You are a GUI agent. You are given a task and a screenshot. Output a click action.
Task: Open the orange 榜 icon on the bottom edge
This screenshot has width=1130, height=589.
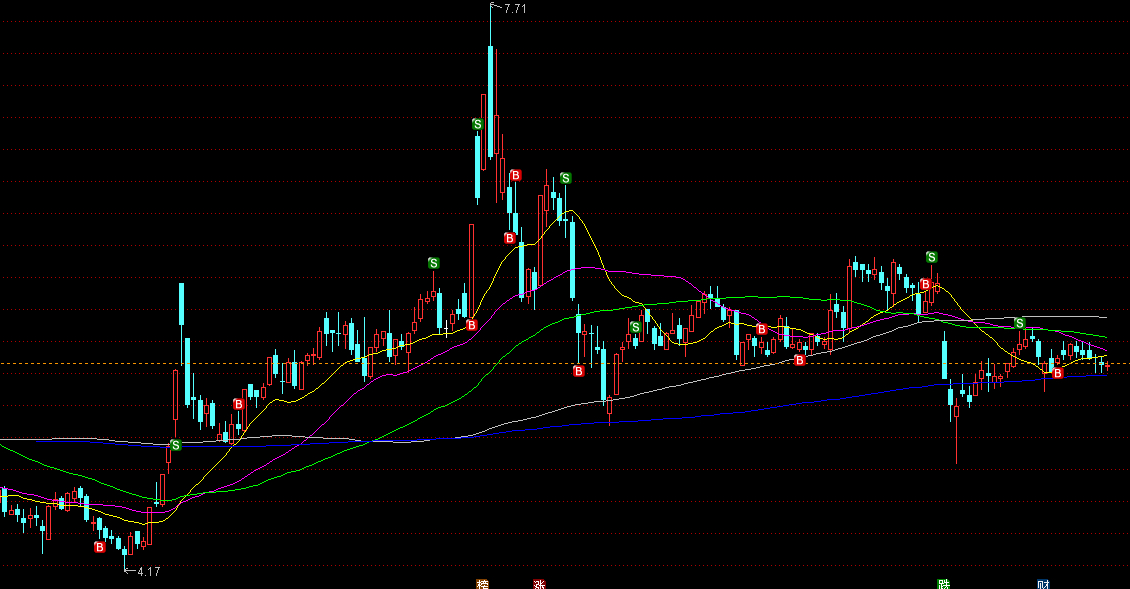pos(482,584)
